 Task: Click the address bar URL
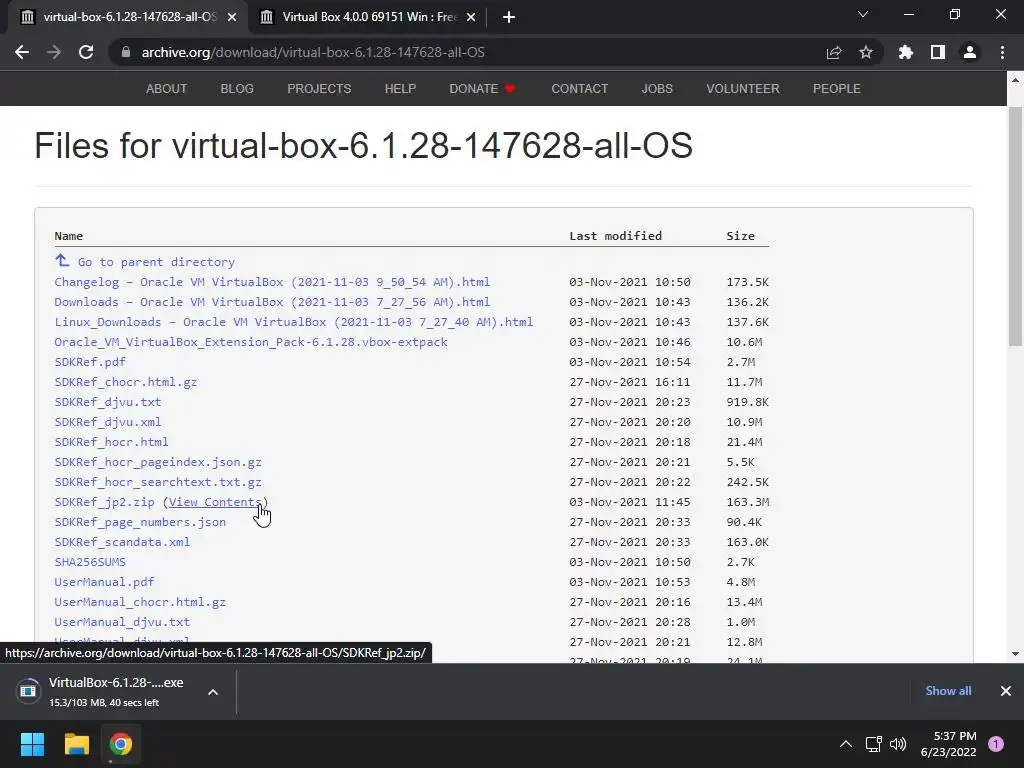coord(313,52)
